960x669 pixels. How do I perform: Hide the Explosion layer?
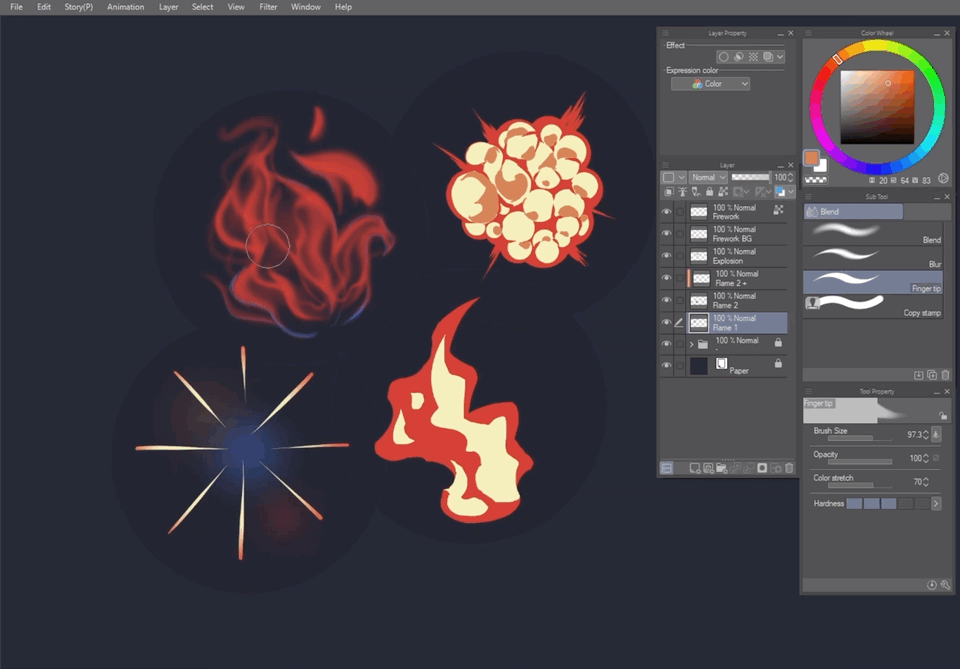point(666,256)
